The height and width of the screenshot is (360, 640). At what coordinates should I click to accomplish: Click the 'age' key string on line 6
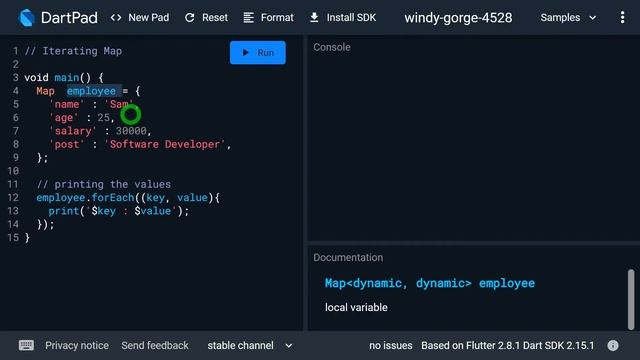click(x=63, y=118)
